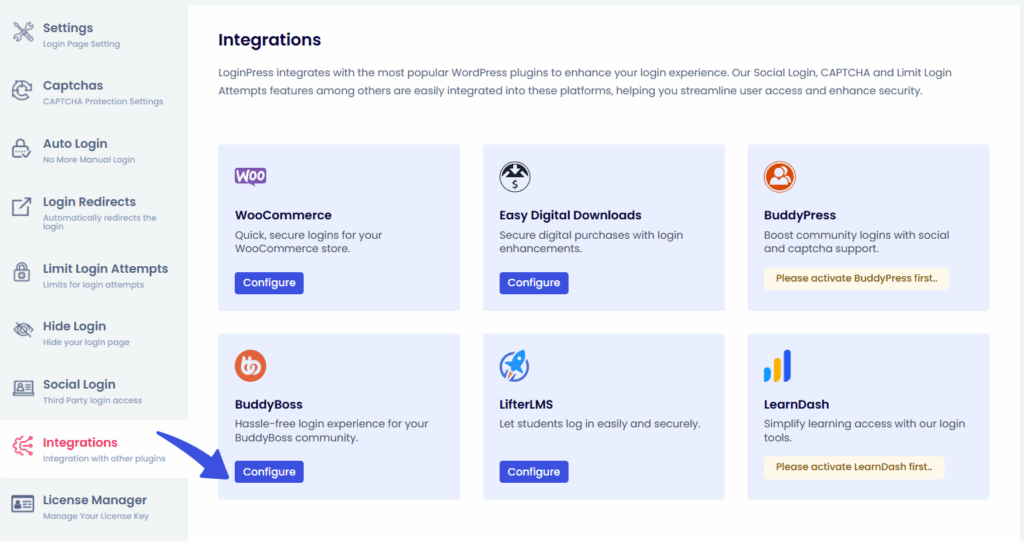Click the Login Redirects arrow icon
Viewport: 1024px width, 541px height.
click(22, 206)
